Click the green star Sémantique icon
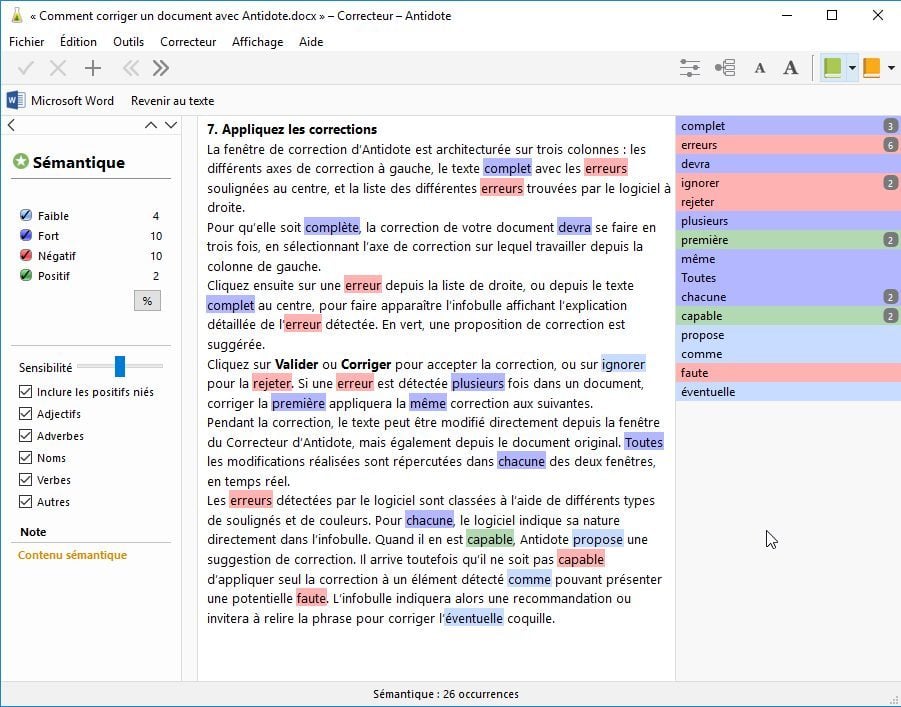 [21, 162]
